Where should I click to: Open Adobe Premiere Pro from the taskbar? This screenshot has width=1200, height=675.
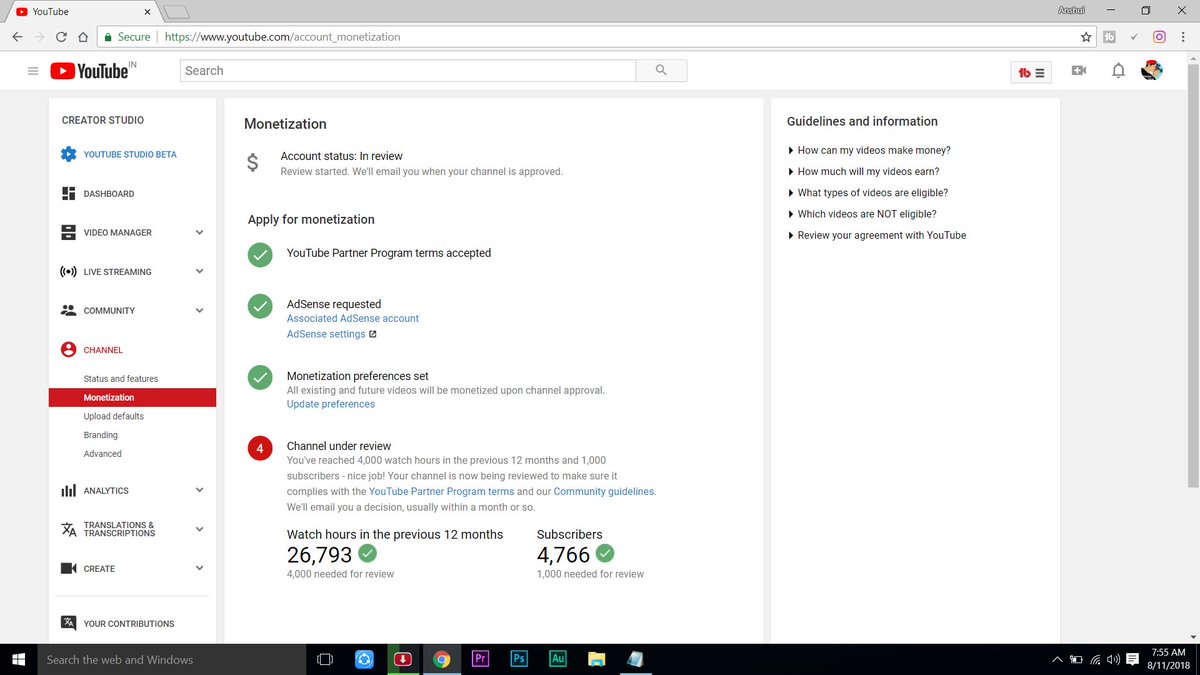[480, 659]
